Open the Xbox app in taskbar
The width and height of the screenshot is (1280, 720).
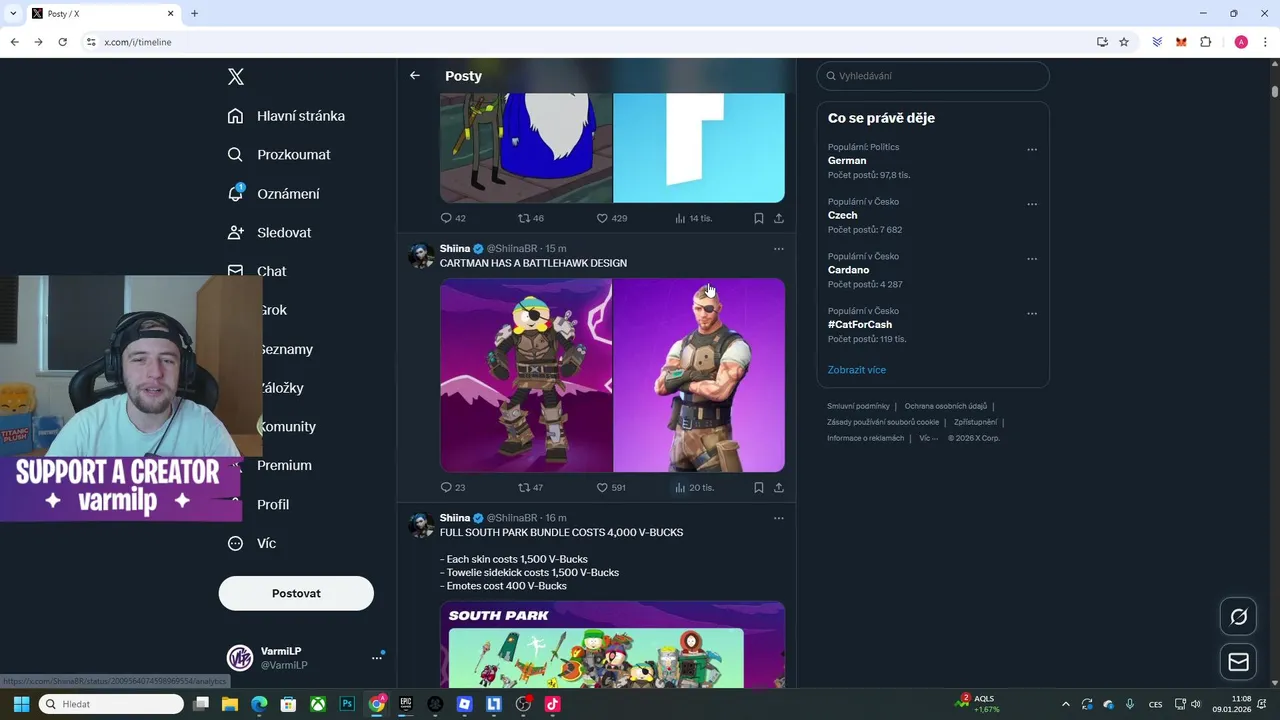317,704
